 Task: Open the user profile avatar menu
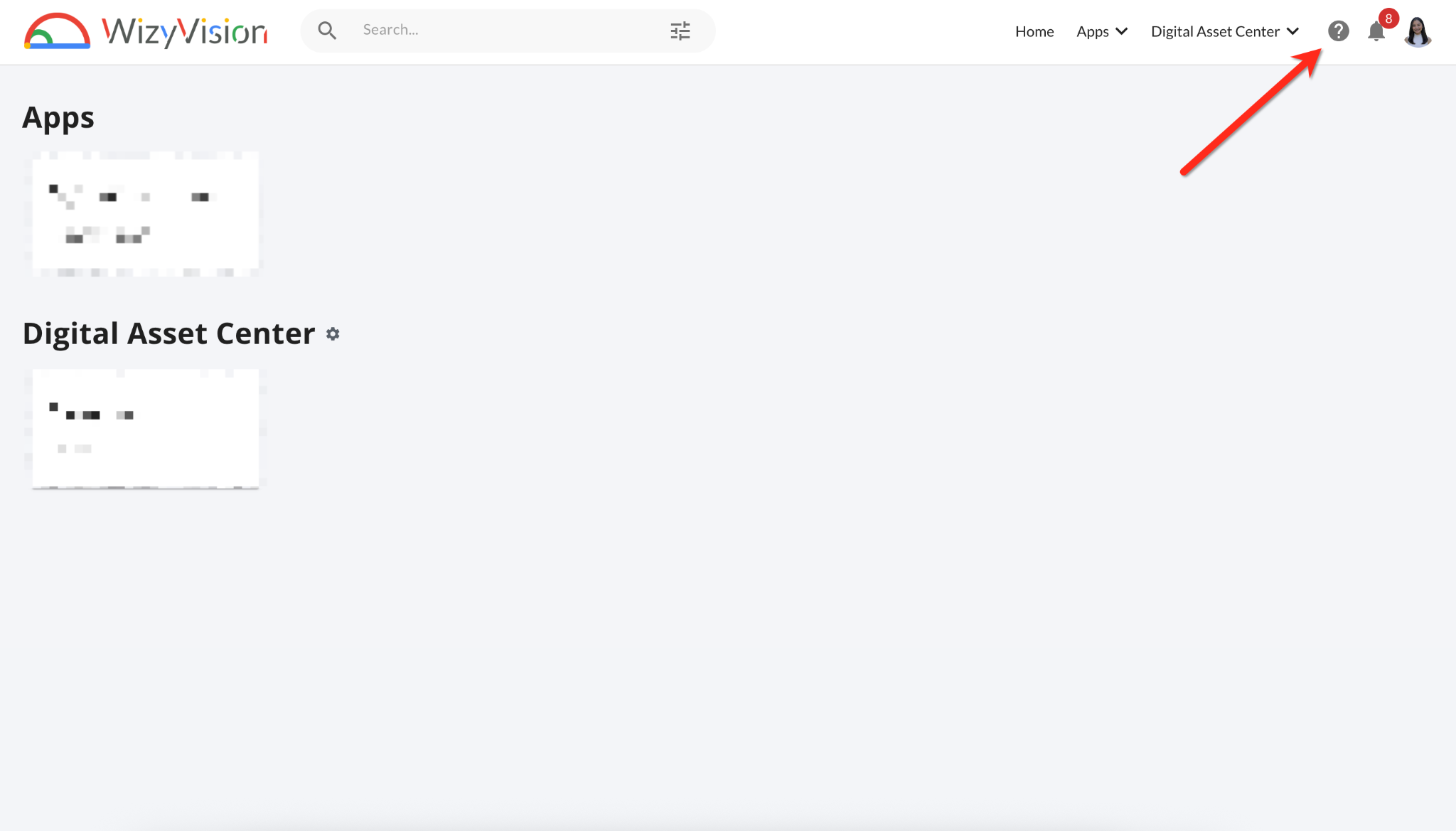[x=1418, y=32]
